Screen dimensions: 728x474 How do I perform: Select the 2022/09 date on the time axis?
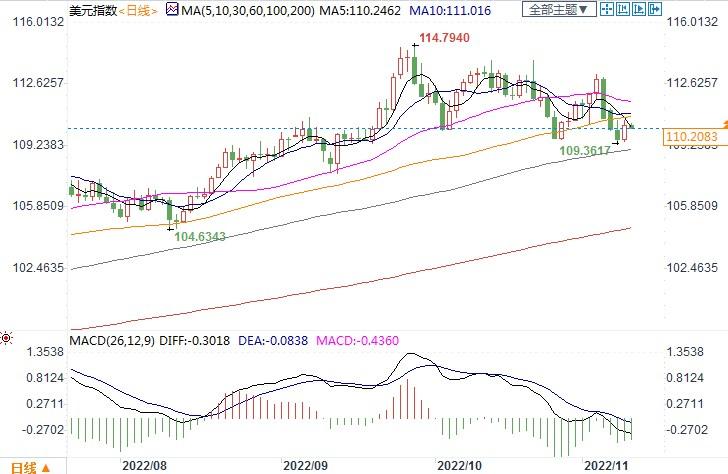tap(306, 465)
